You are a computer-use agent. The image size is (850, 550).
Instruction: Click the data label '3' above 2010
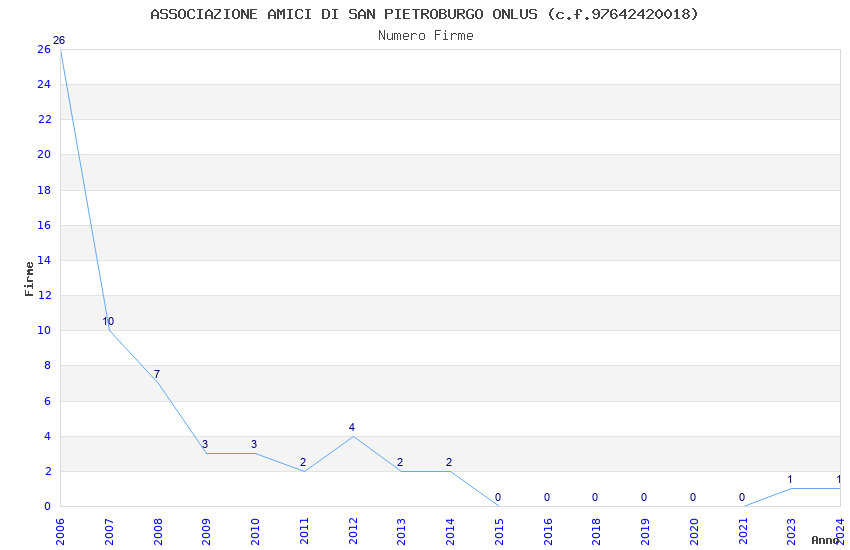(254, 444)
